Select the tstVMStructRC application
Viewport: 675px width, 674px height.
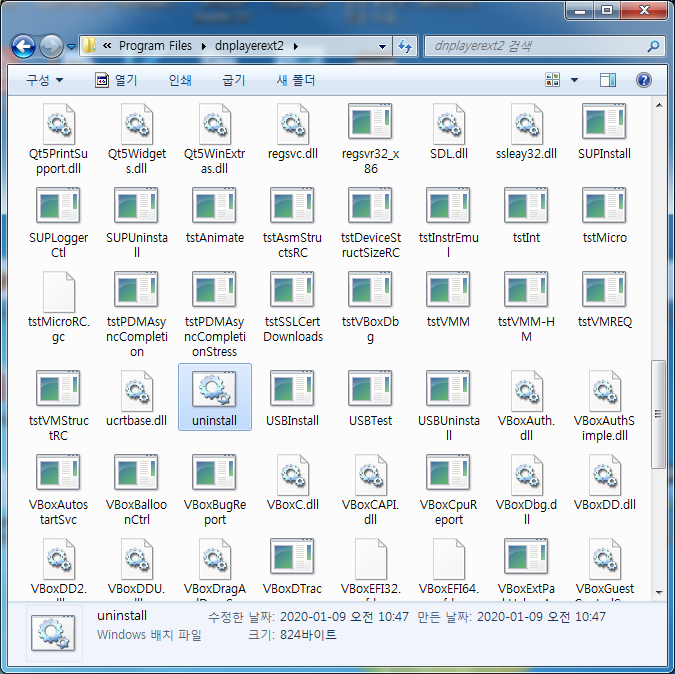point(59,406)
